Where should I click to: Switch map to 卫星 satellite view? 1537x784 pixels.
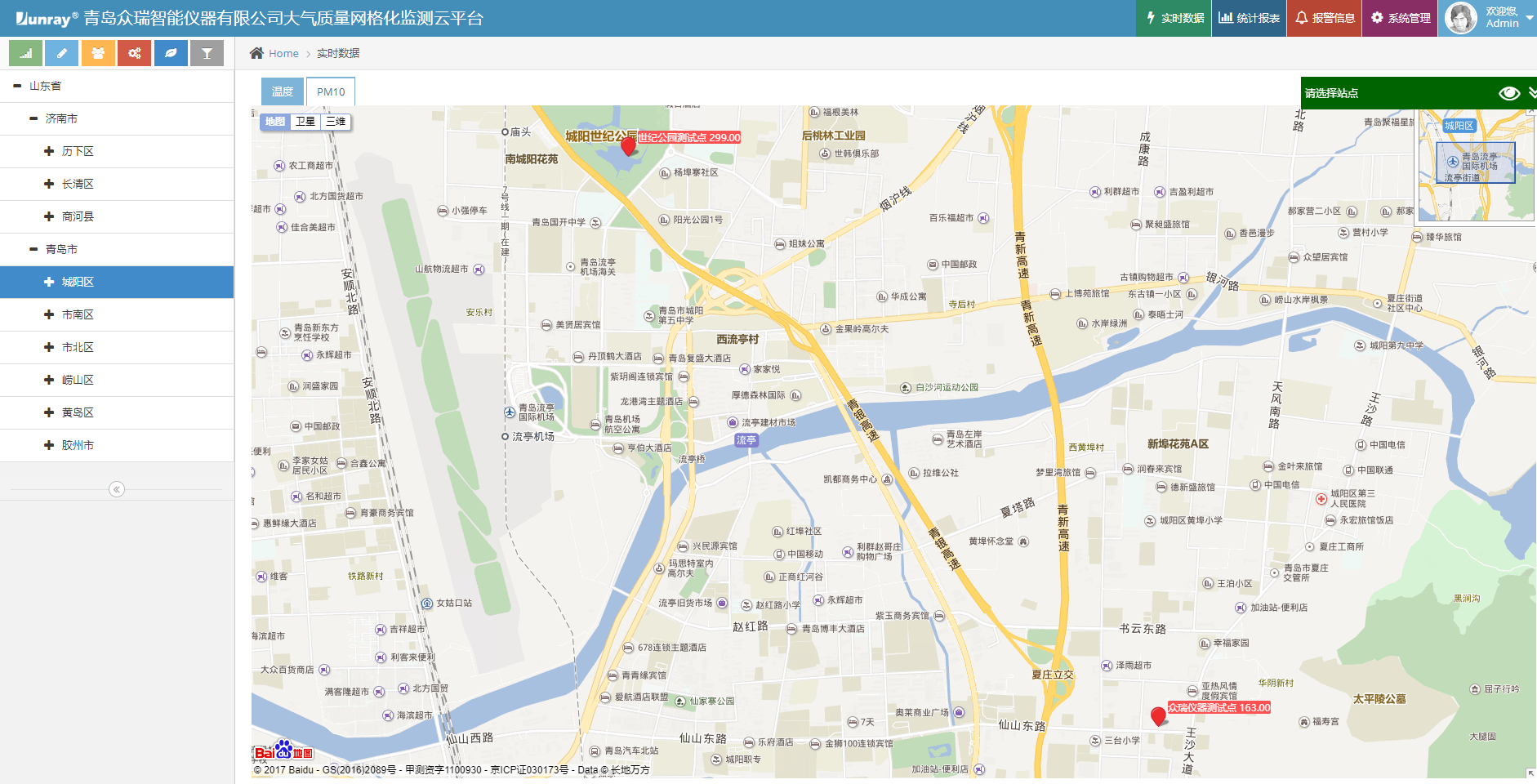[x=305, y=122]
